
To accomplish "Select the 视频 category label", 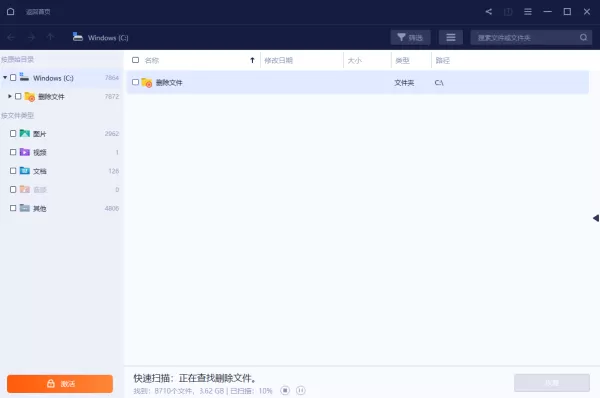I will click(39, 152).
